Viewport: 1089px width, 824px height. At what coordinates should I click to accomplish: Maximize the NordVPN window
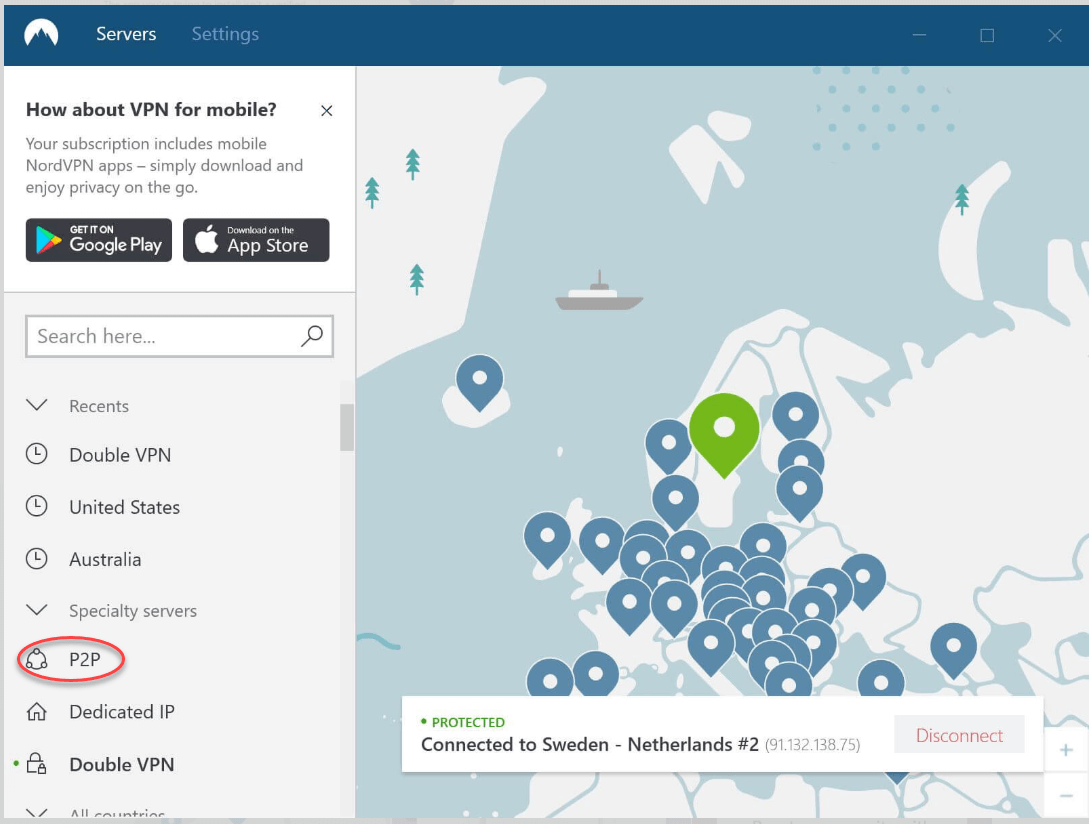coord(986,35)
